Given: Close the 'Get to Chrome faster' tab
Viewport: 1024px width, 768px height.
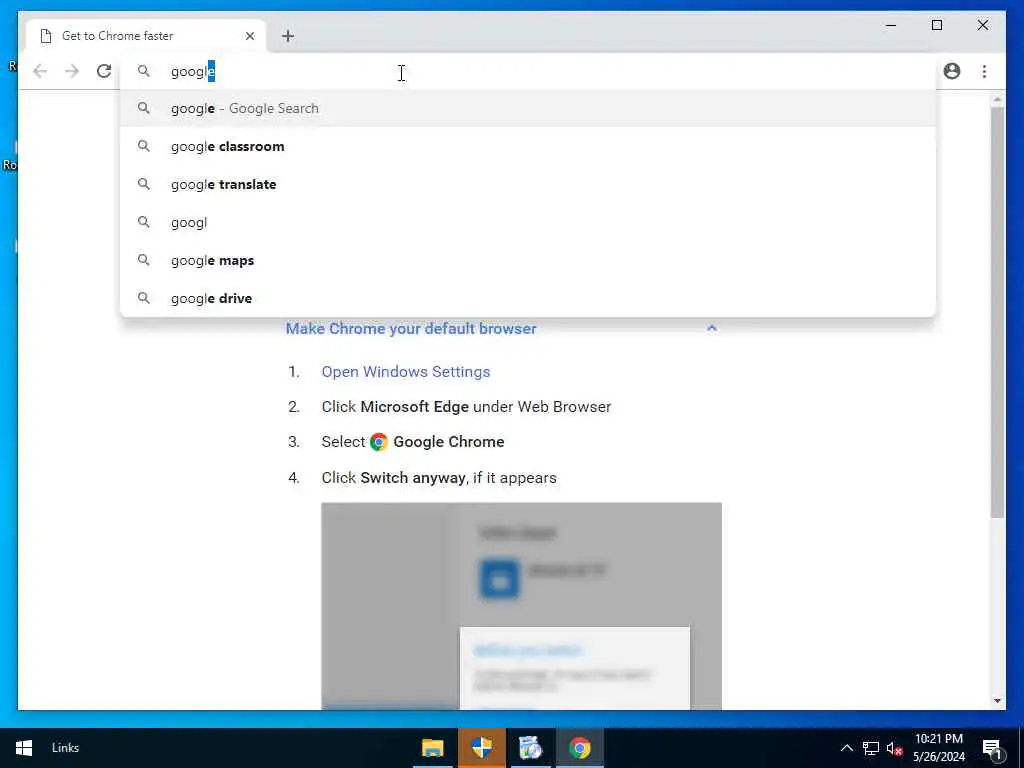Looking at the screenshot, I should 250,36.
